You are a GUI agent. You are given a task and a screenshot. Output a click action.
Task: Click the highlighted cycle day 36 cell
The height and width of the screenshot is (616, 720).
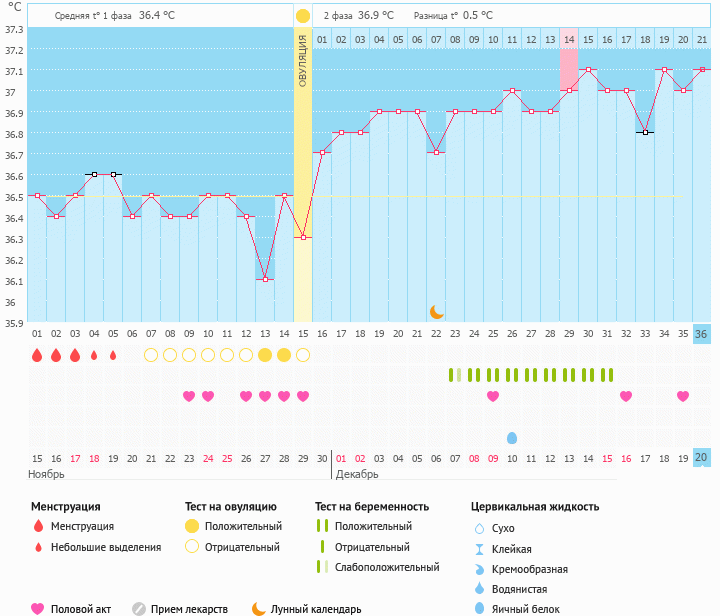pyautogui.click(x=702, y=334)
